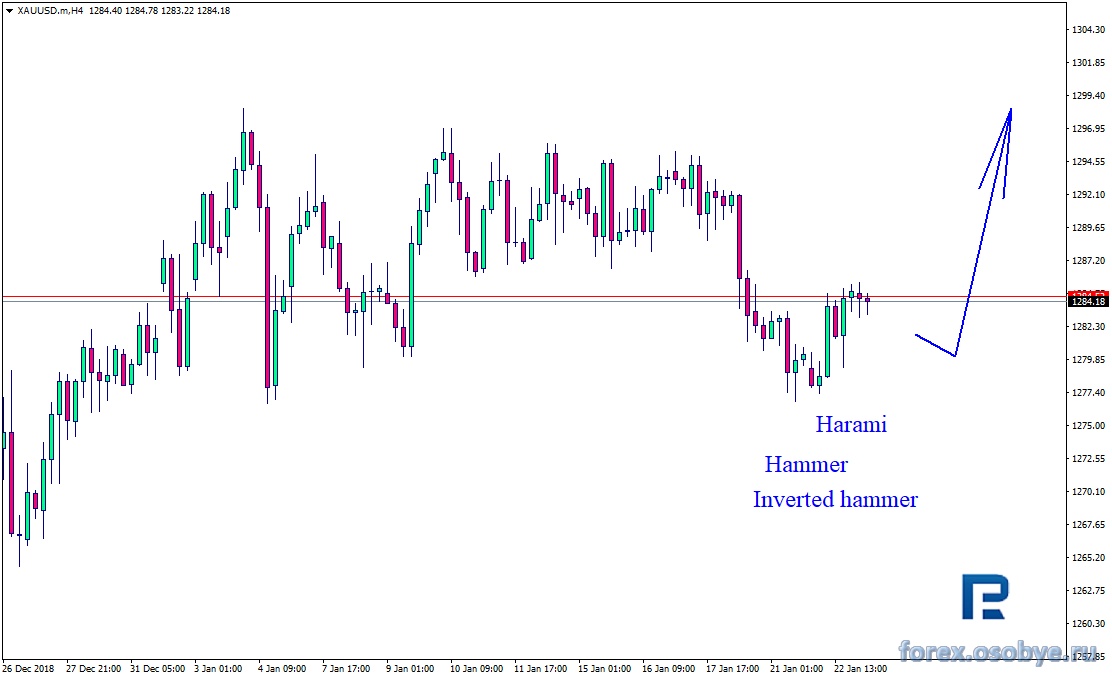Click the 9 Jan 01:00 time label
The height and width of the screenshot is (680, 1112).
pos(410,669)
